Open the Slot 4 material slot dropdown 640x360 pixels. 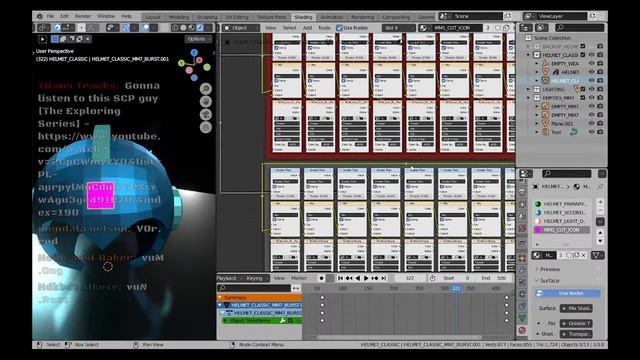click(398, 28)
